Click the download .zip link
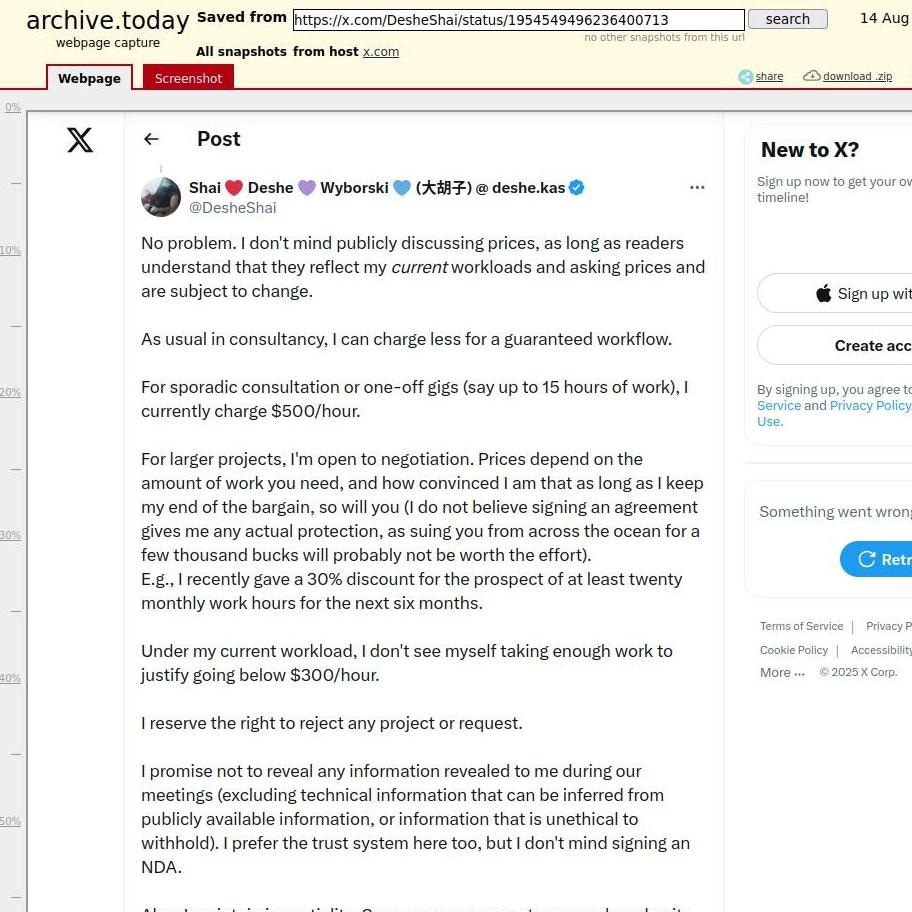The height and width of the screenshot is (912, 912). click(856, 76)
